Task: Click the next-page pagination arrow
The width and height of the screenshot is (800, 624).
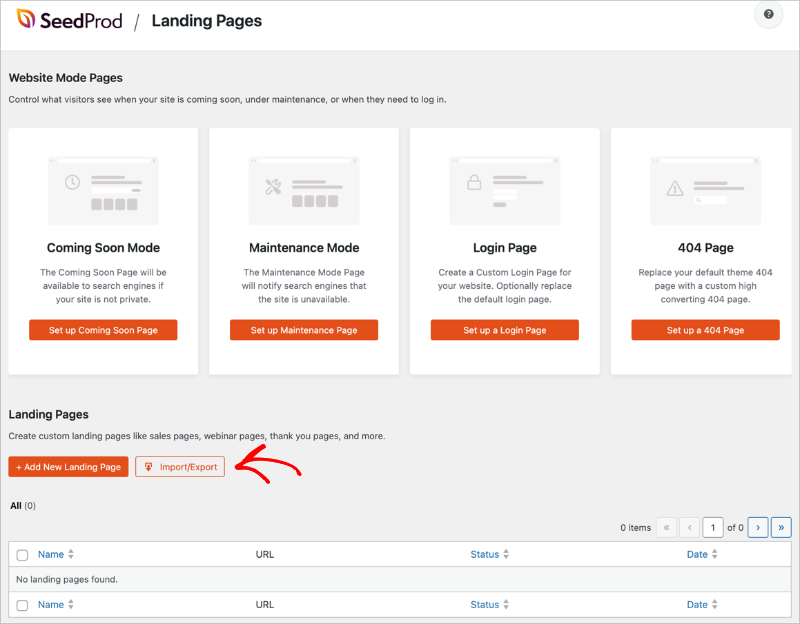Action: [x=757, y=527]
